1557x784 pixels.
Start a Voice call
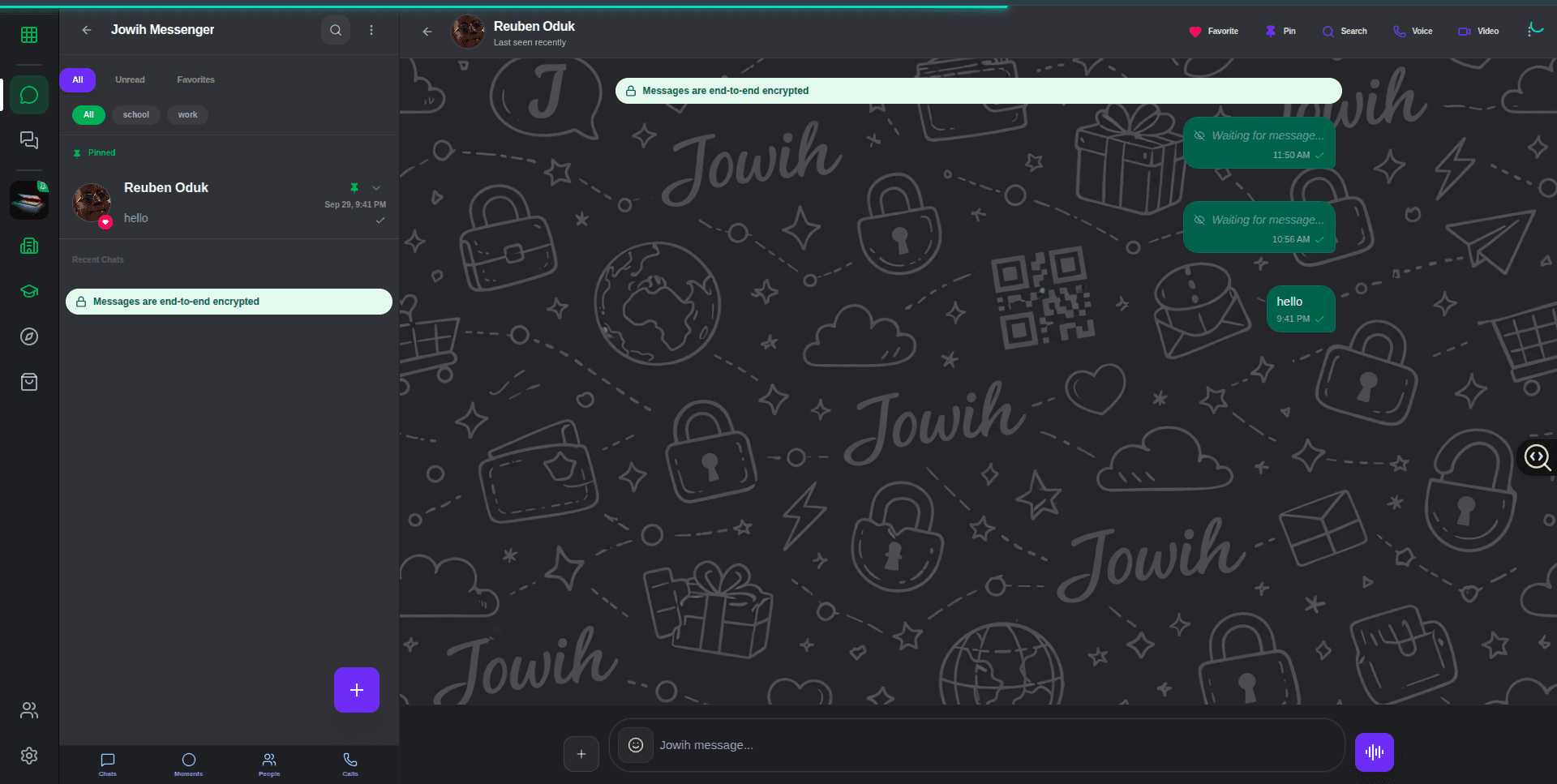click(1413, 31)
